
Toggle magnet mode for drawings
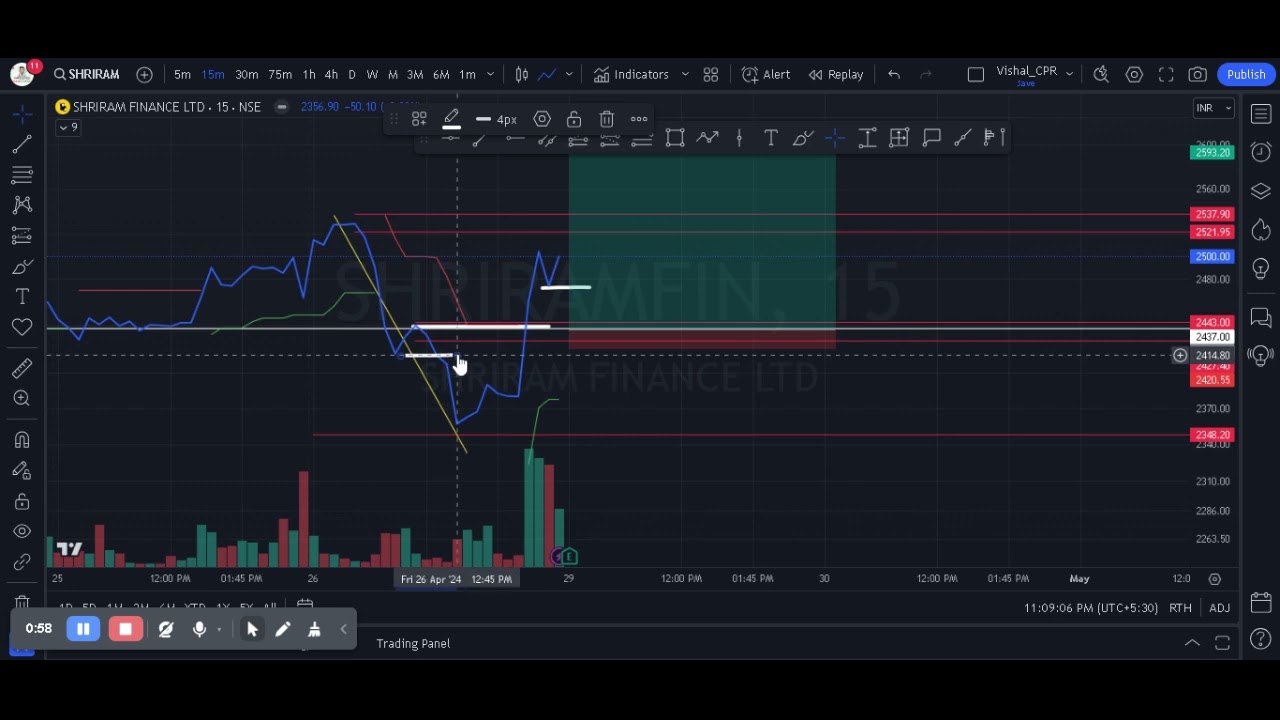click(x=22, y=440)
